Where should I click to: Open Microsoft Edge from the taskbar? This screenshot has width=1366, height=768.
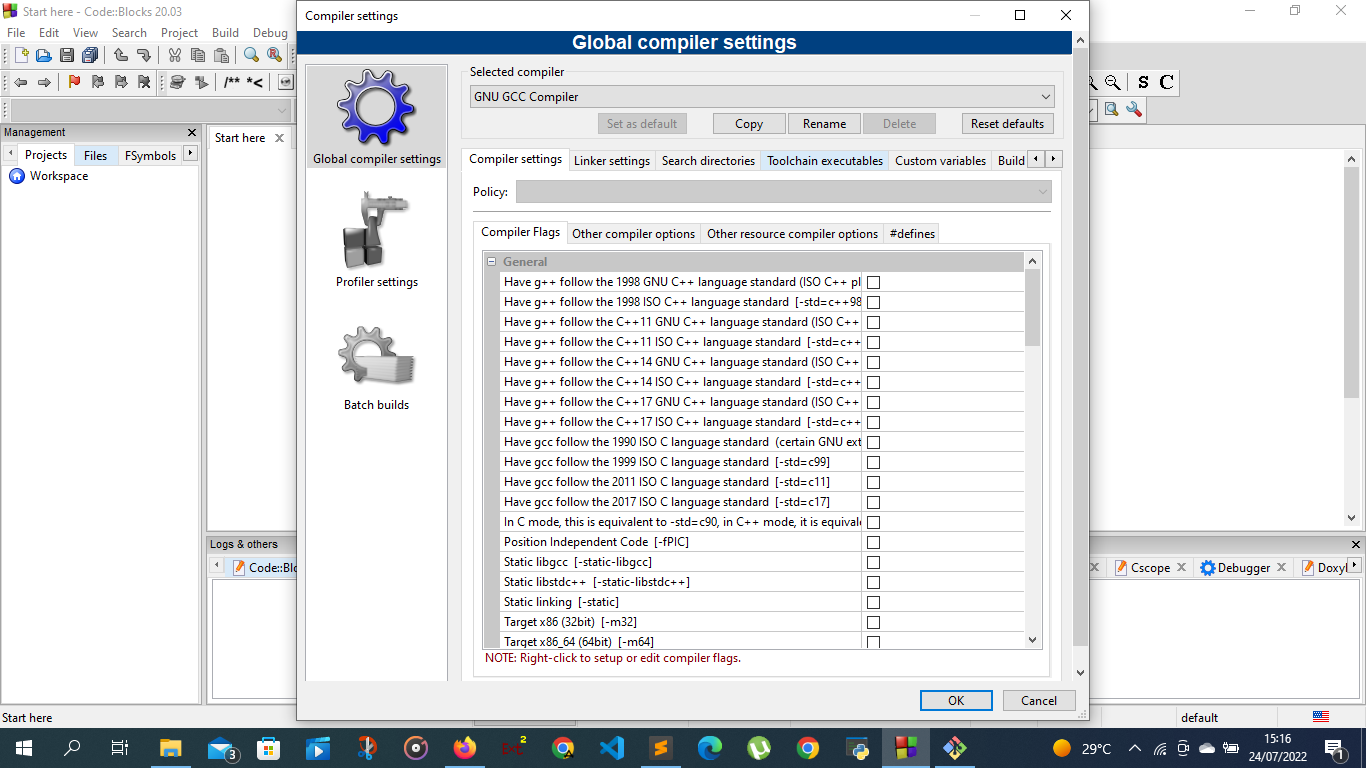(710, 747)
